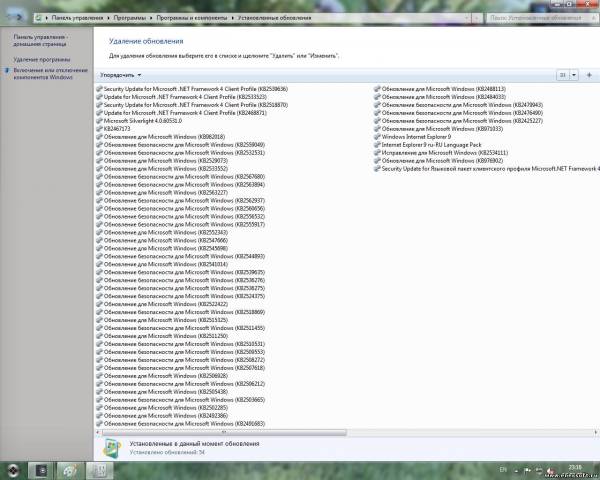Open the volume tray icon
This screenshot has height=480, width=600.
tap(550, 470)
